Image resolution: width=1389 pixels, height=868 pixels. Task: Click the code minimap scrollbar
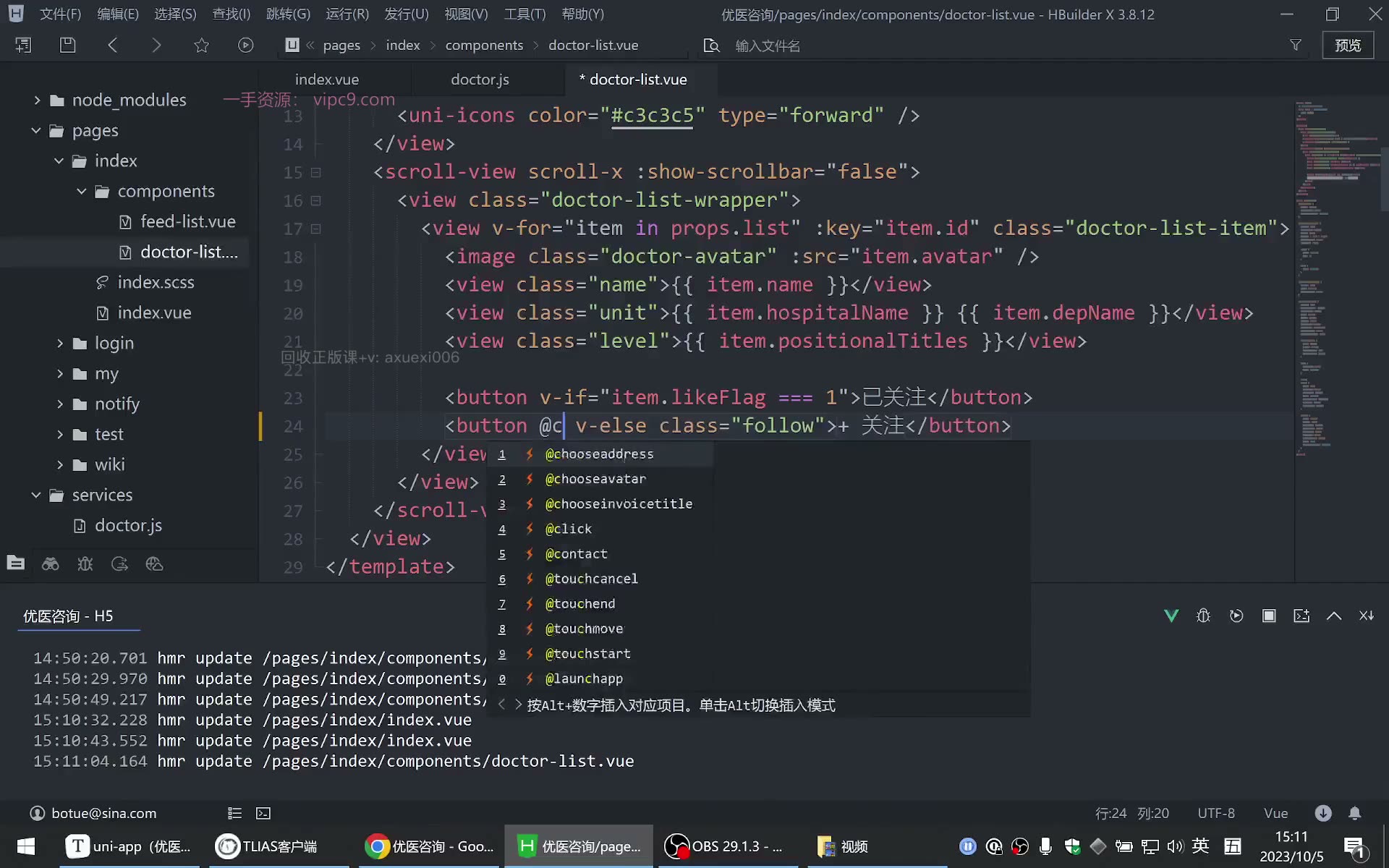pyautogui.click(x=1385, y=181)
